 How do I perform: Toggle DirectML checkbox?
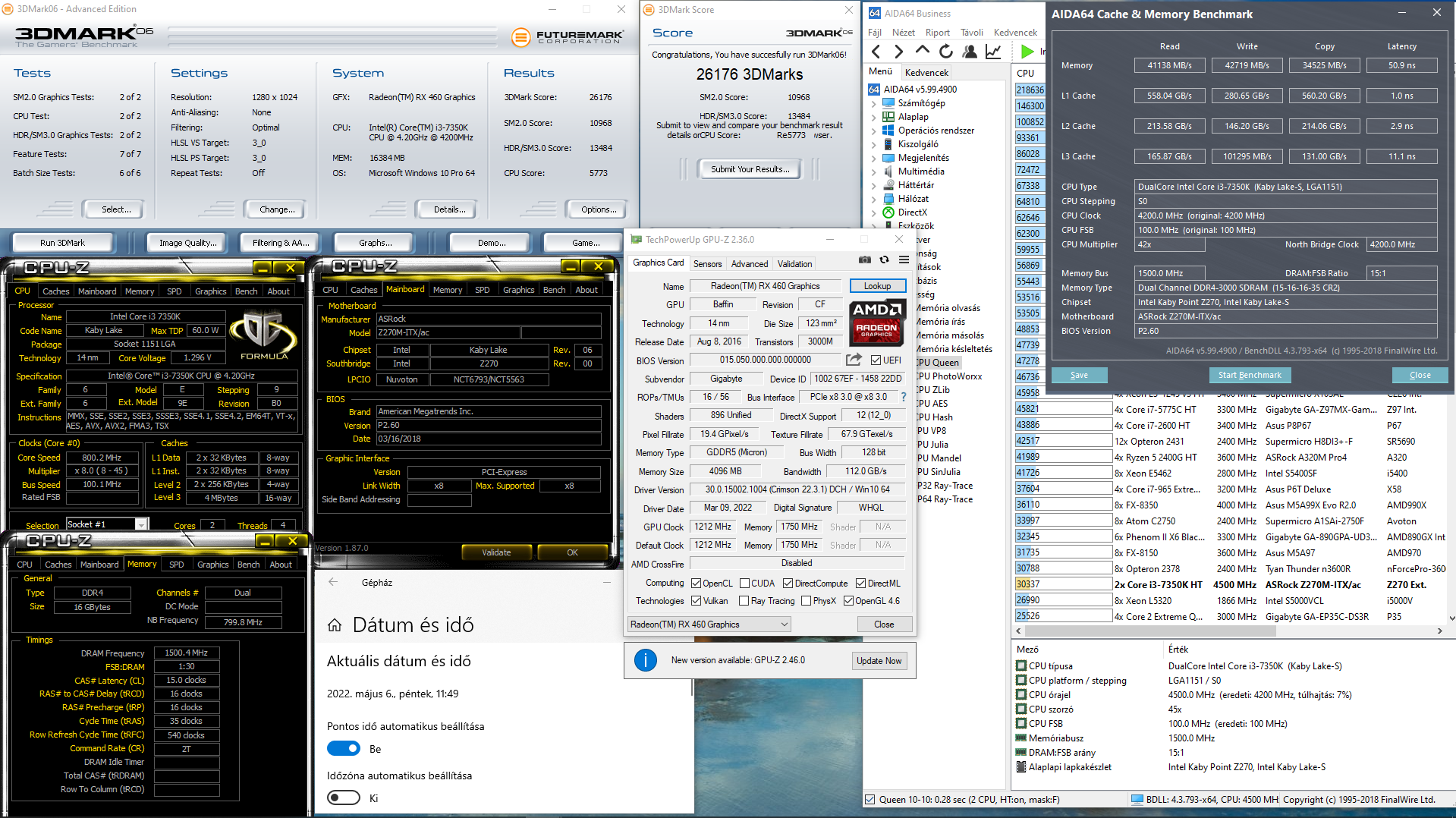pos(860,584)
